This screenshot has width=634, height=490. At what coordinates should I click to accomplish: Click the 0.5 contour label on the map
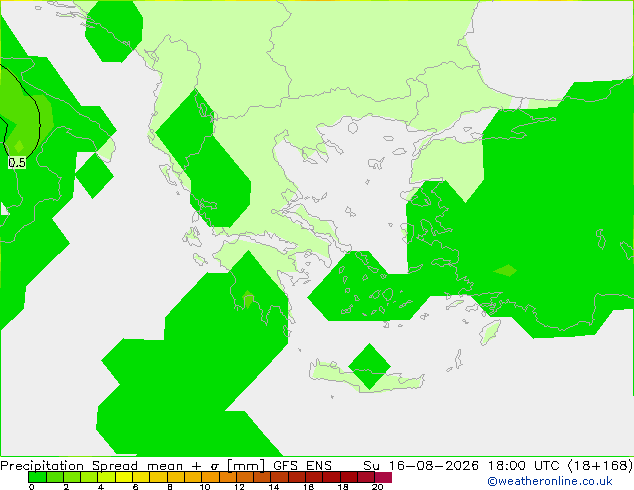17,163
